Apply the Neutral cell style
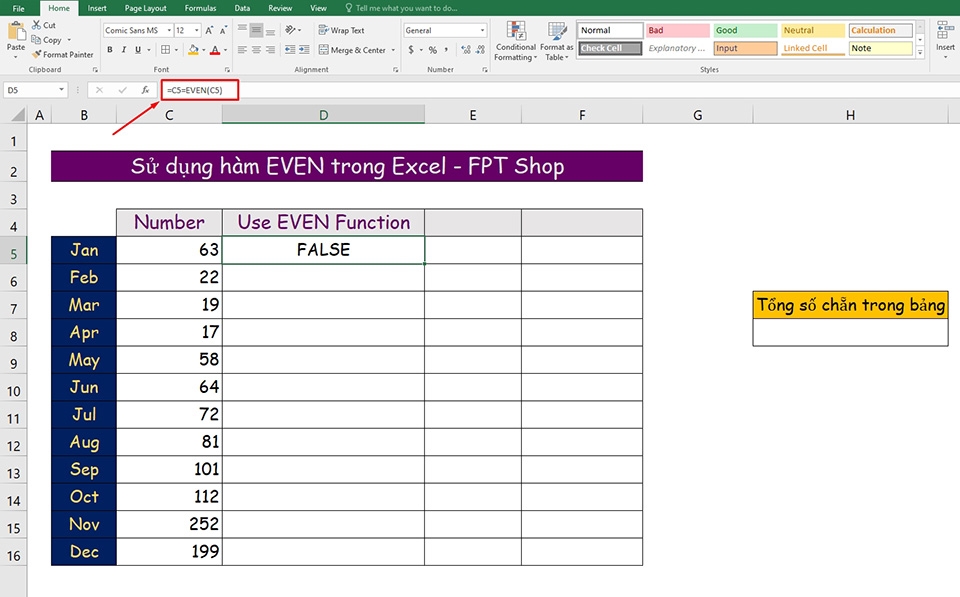The height and width of the screenshot is (597, 960). coord(812,30)
